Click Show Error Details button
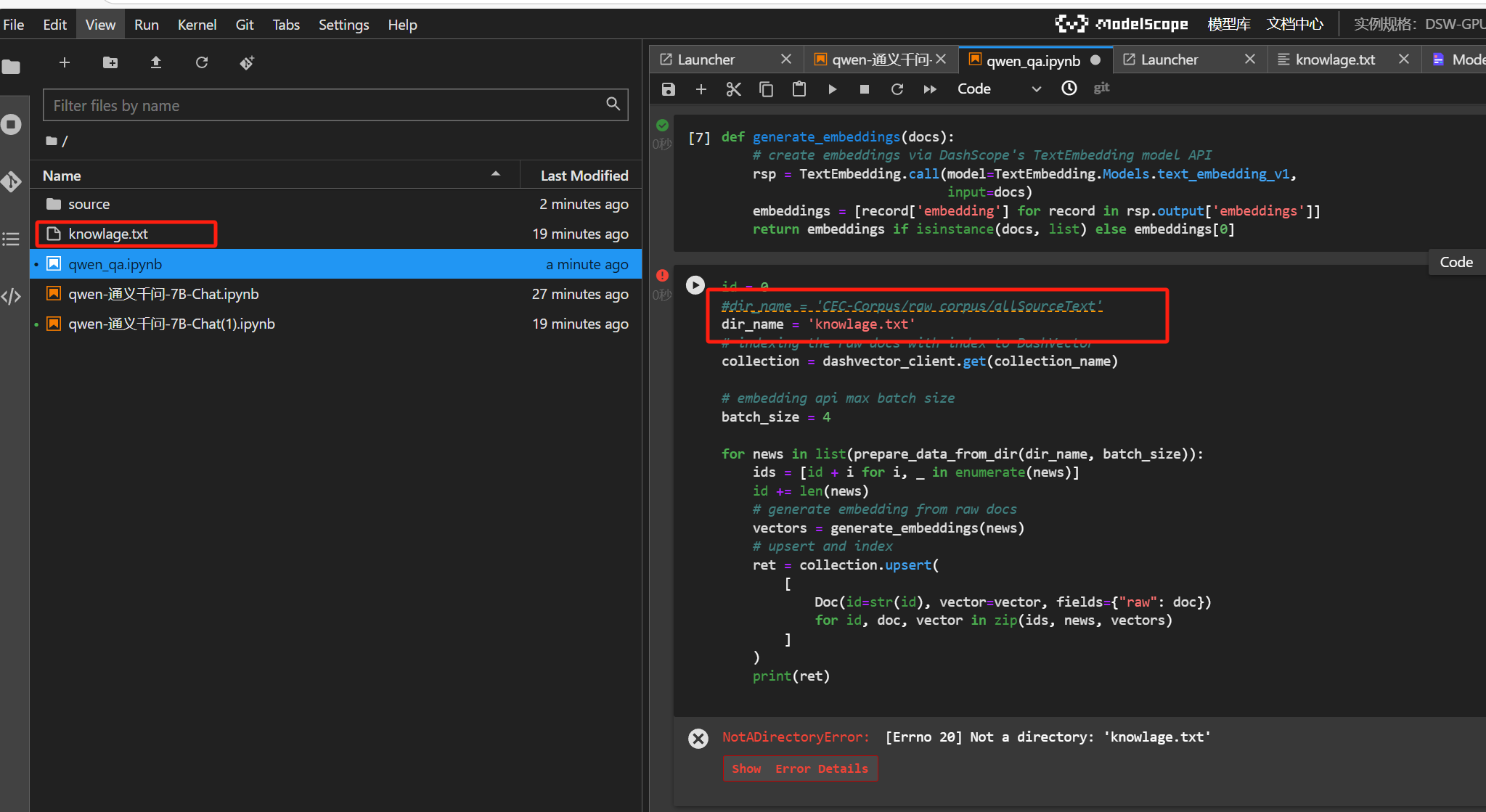The image size is (1486, 812). tap(800, 768)
